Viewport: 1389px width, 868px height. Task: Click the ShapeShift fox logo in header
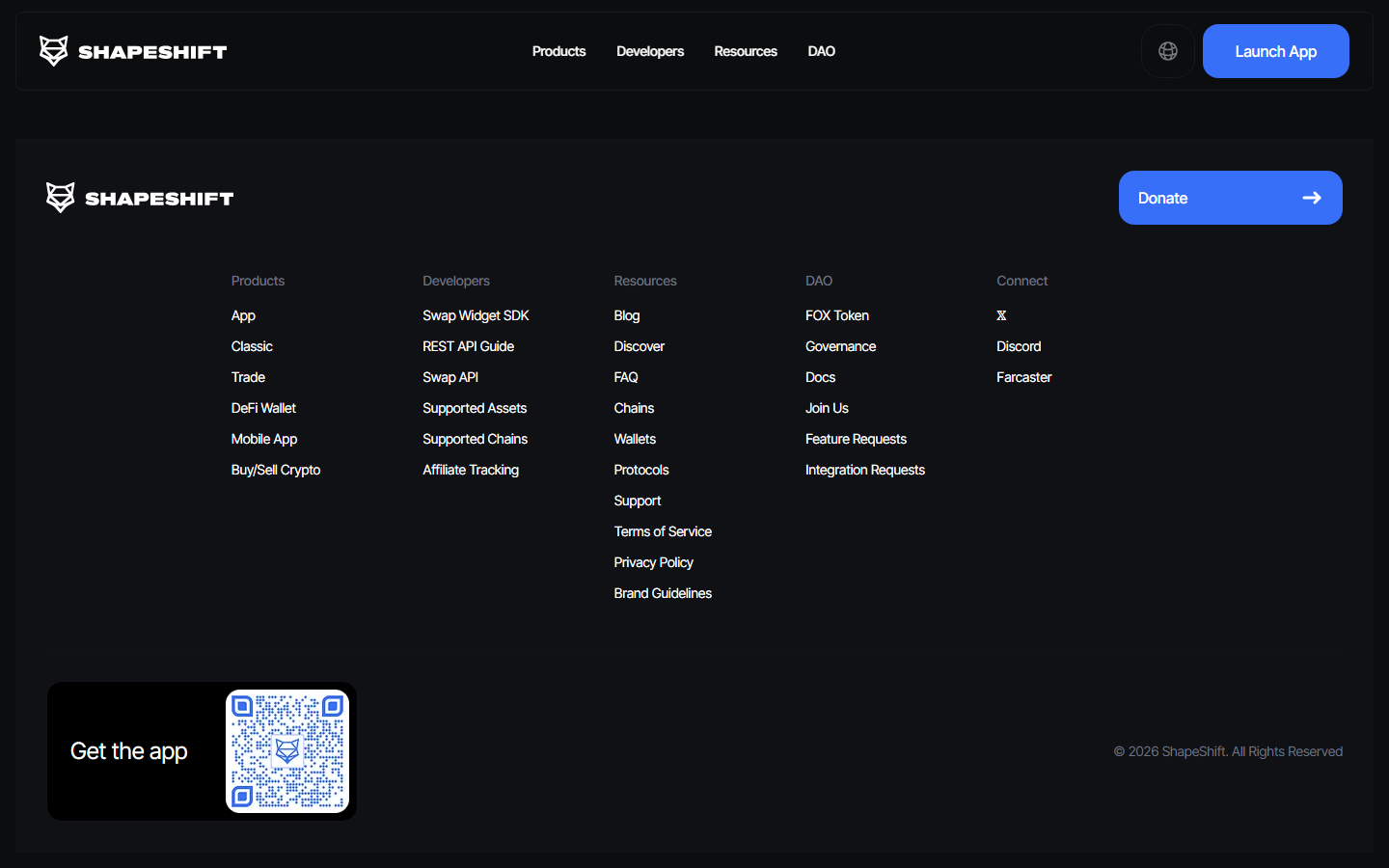[133, 51]
